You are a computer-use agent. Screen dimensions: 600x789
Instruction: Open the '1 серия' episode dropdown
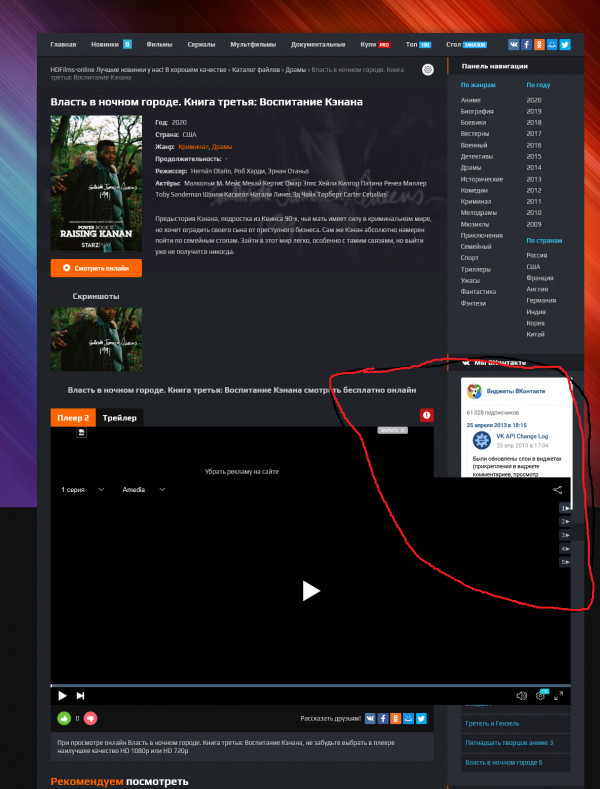tap(83, 490)
